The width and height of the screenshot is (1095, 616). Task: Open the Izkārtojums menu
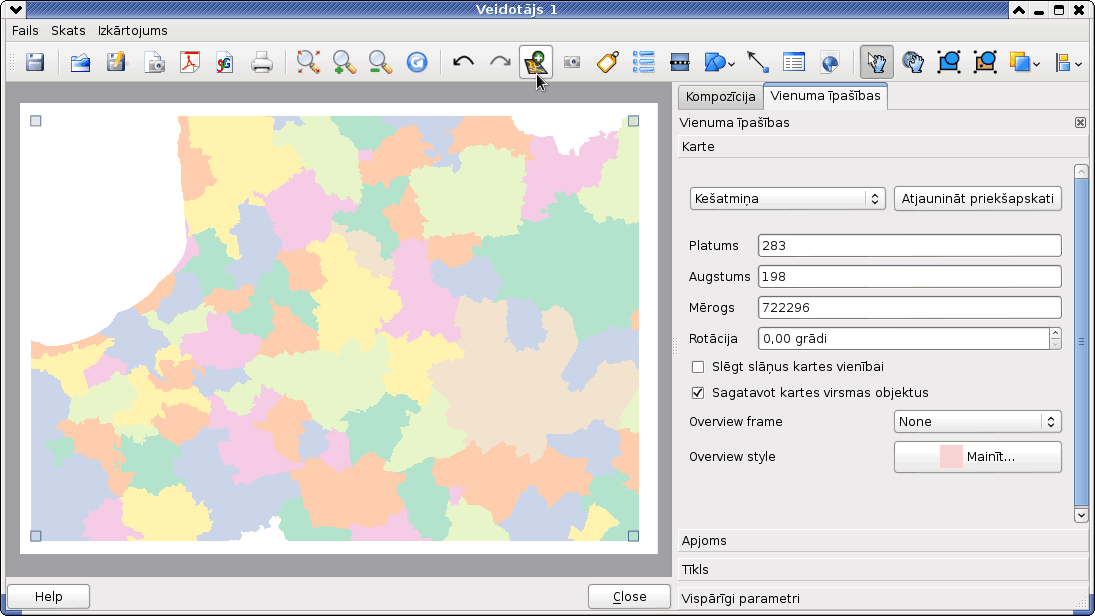coord(133,31)
